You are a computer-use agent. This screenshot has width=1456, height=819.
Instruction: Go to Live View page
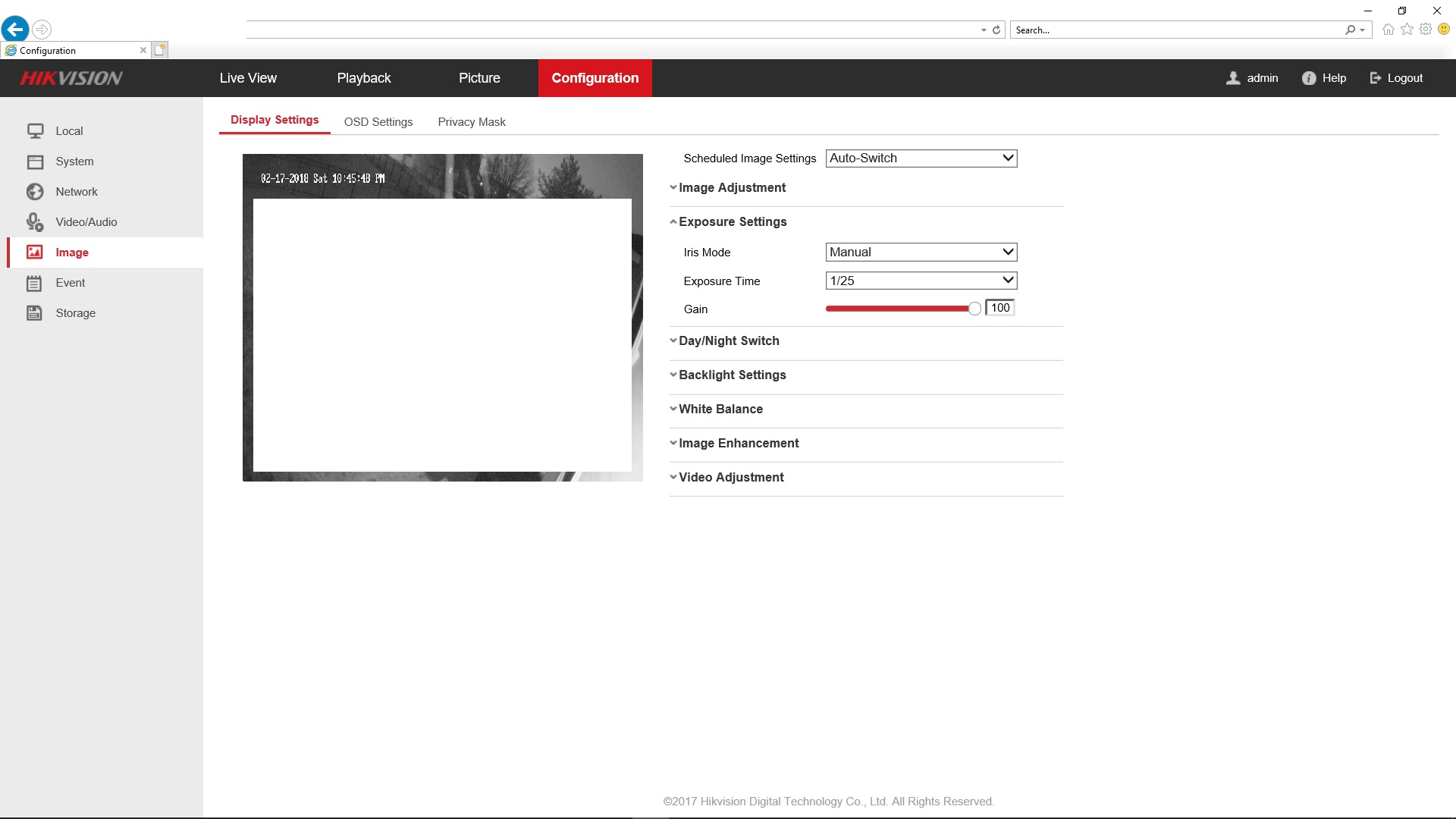[x=248, y=78]
